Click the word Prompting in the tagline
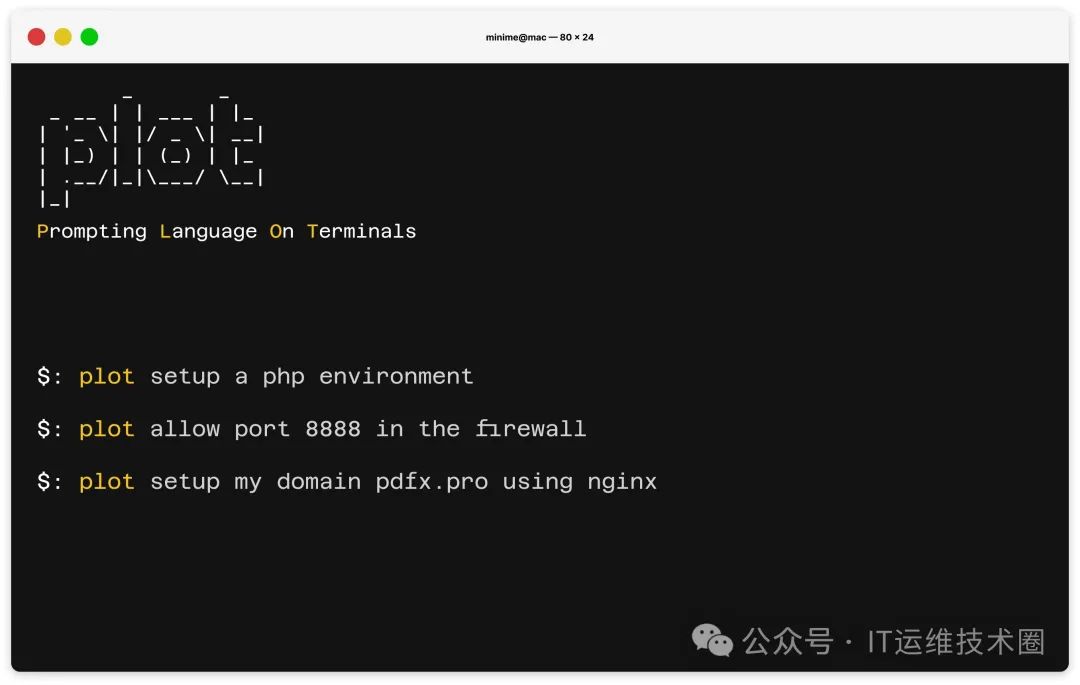 92,231
